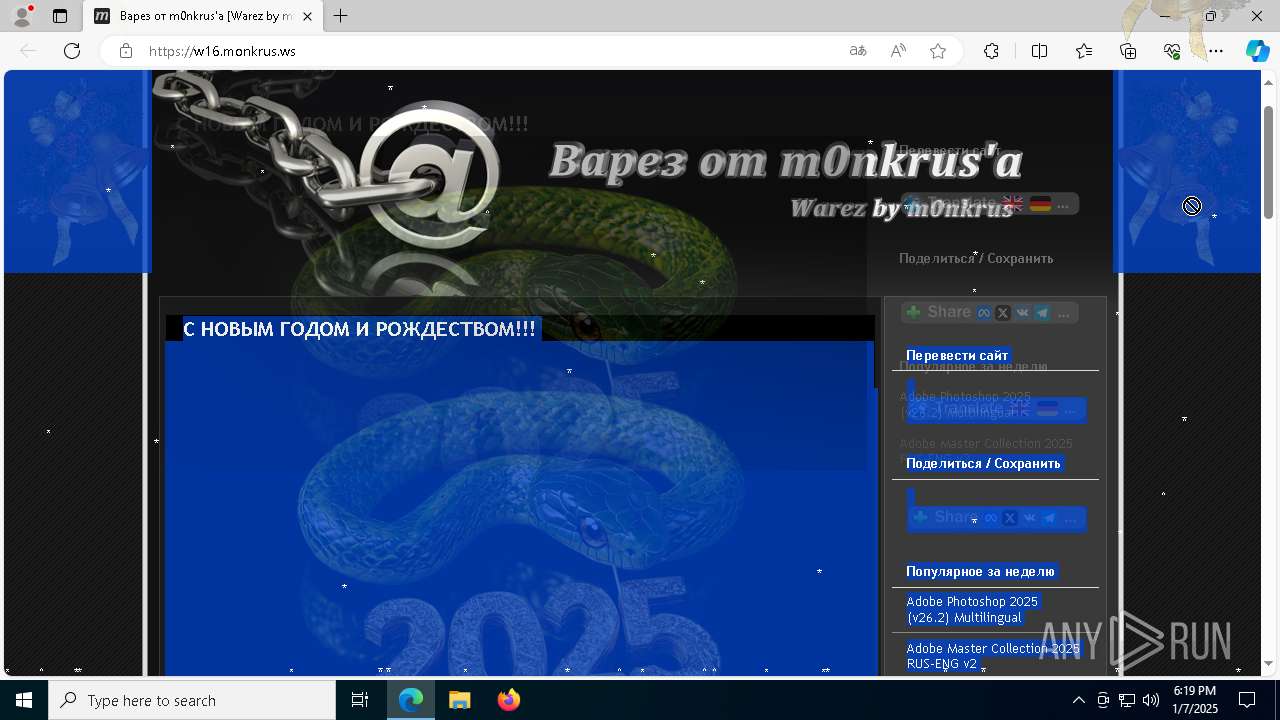Open the Favorites list

click(1084, 51)
